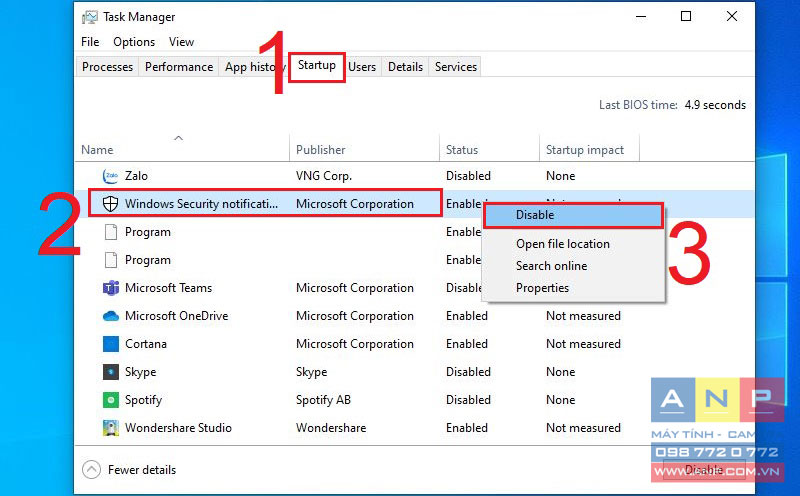Sort by the Status column header

pos(489,150)
